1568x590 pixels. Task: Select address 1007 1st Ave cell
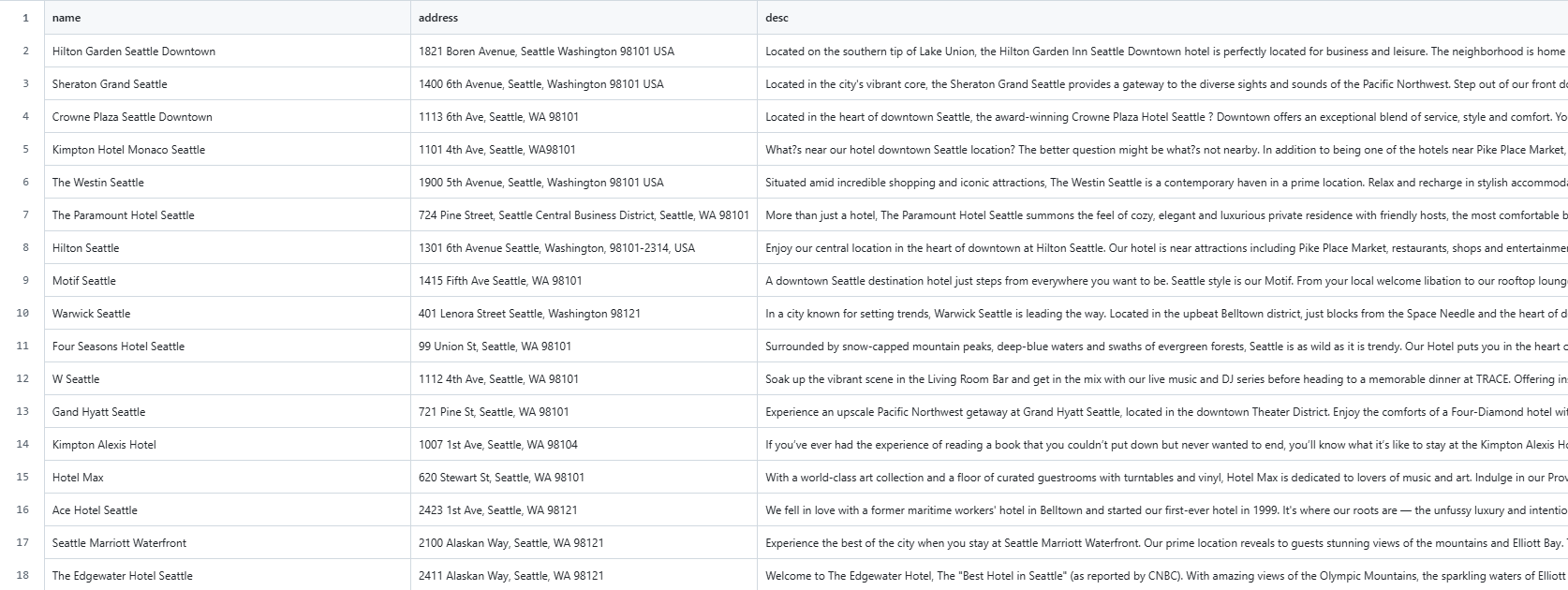click(x=584, y=445)
